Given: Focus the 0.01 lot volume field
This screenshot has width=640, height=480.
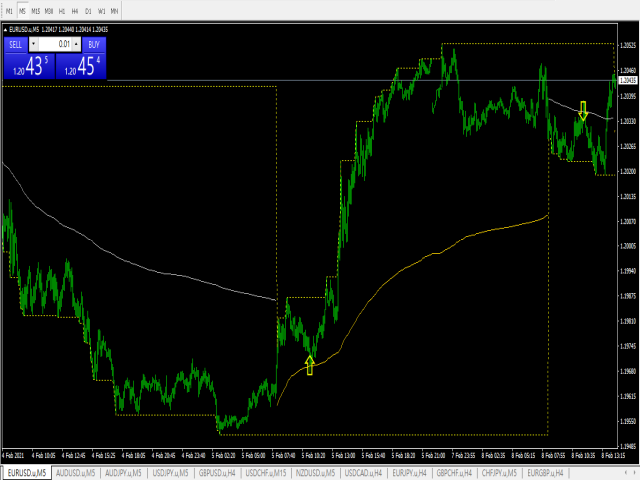Looking at the screenshot, I should pos(55,44).
